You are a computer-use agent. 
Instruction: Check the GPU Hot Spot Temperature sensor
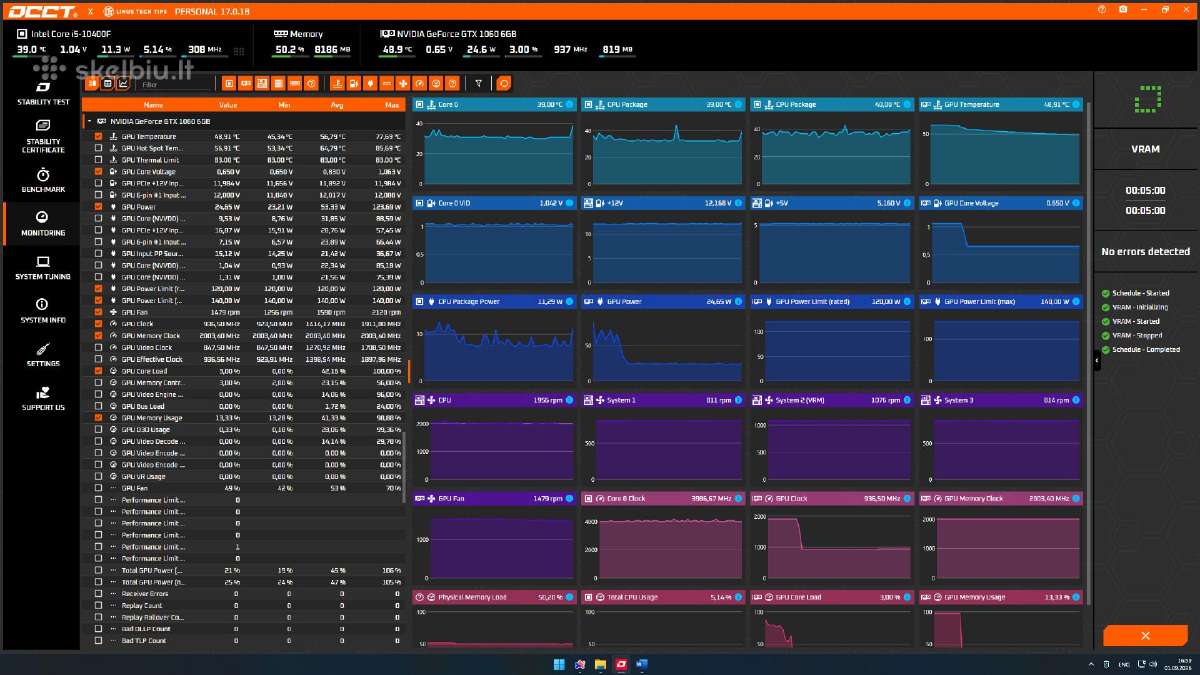[98, 148]
